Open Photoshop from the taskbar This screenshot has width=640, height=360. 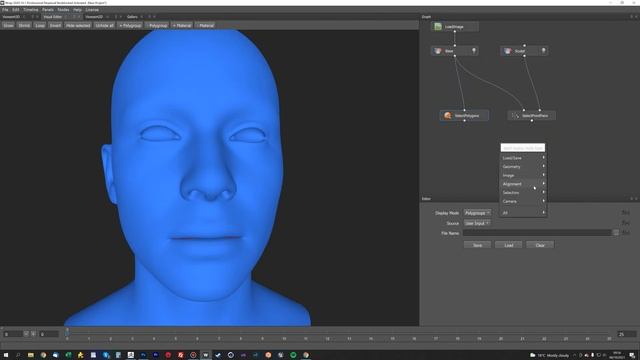click(143, 355)
